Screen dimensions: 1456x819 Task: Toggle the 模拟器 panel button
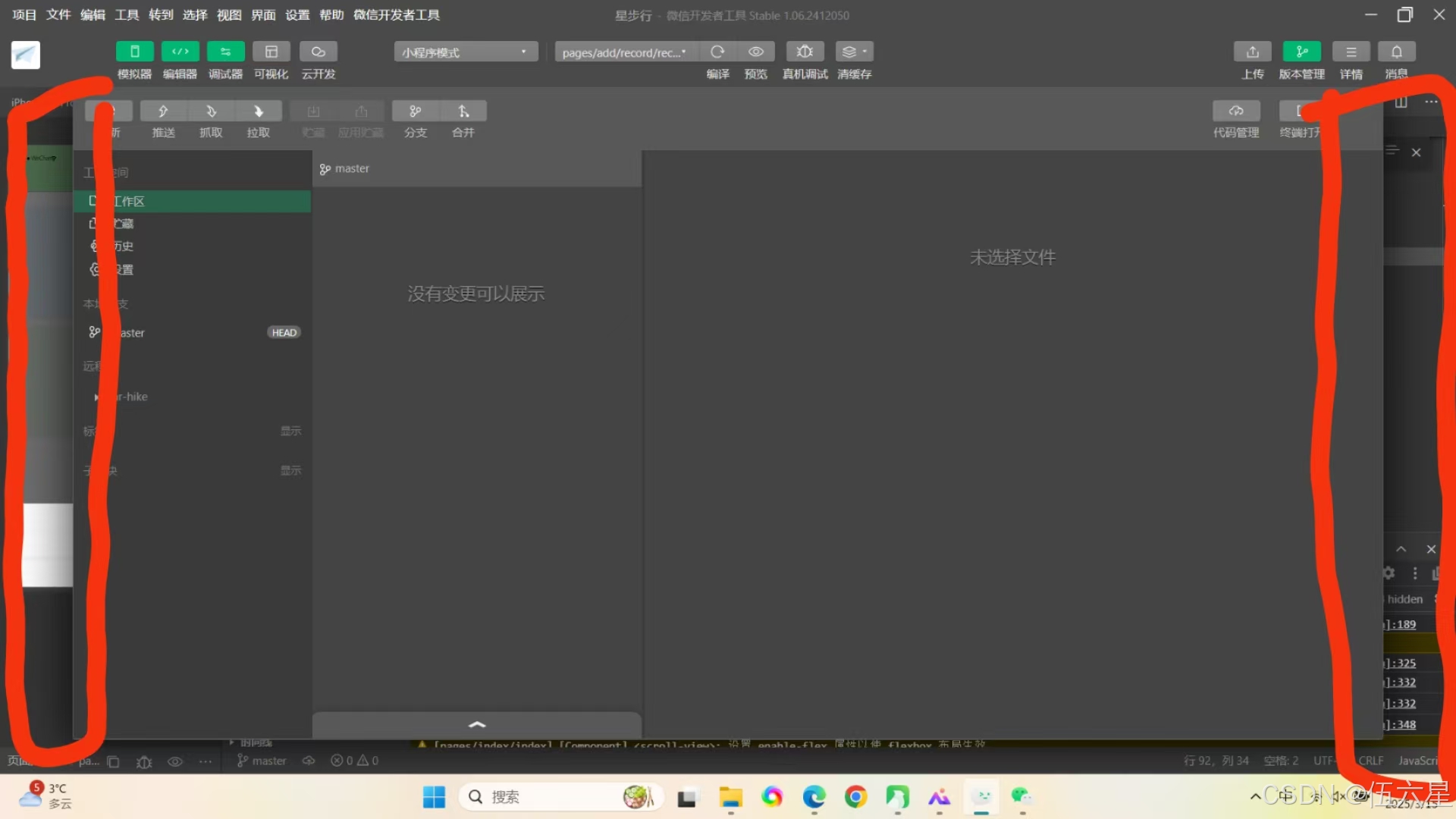[134, 52]
